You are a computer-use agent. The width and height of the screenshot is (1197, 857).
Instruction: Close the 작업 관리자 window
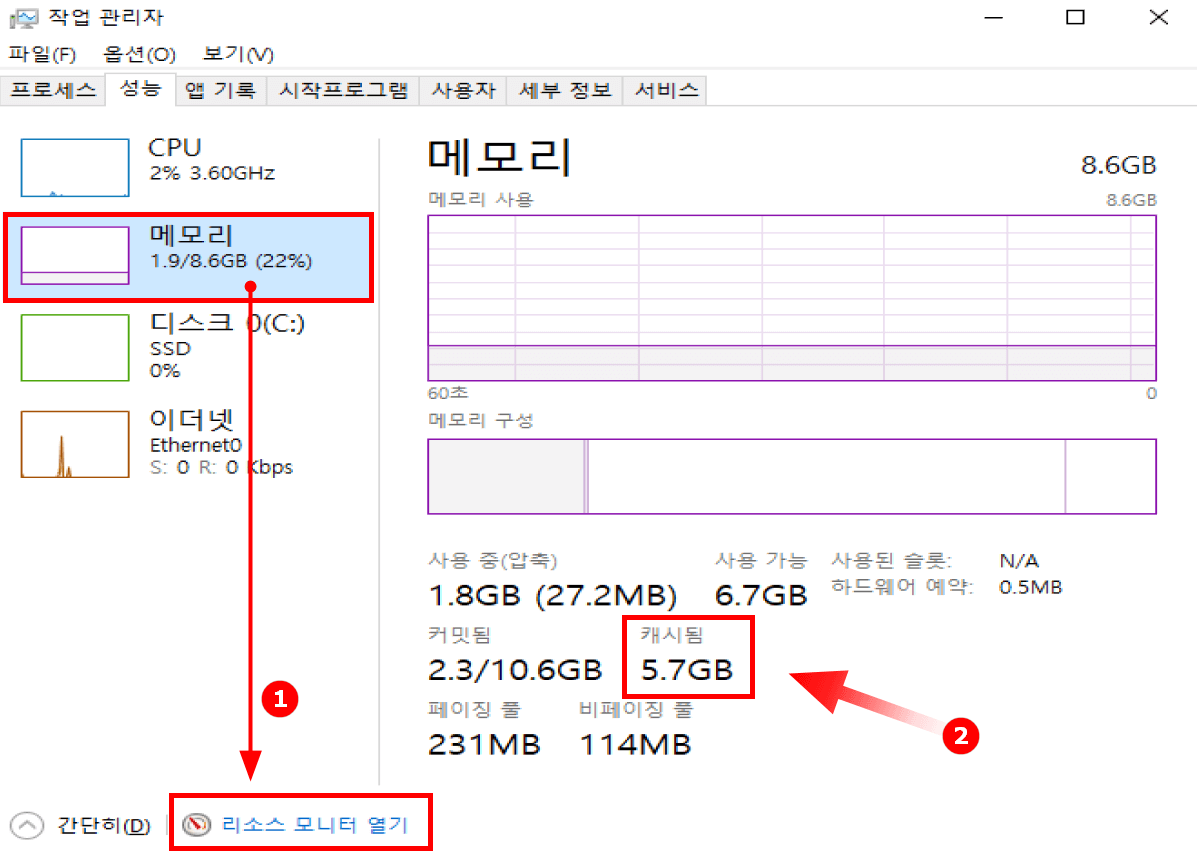tap(1158, 18)
